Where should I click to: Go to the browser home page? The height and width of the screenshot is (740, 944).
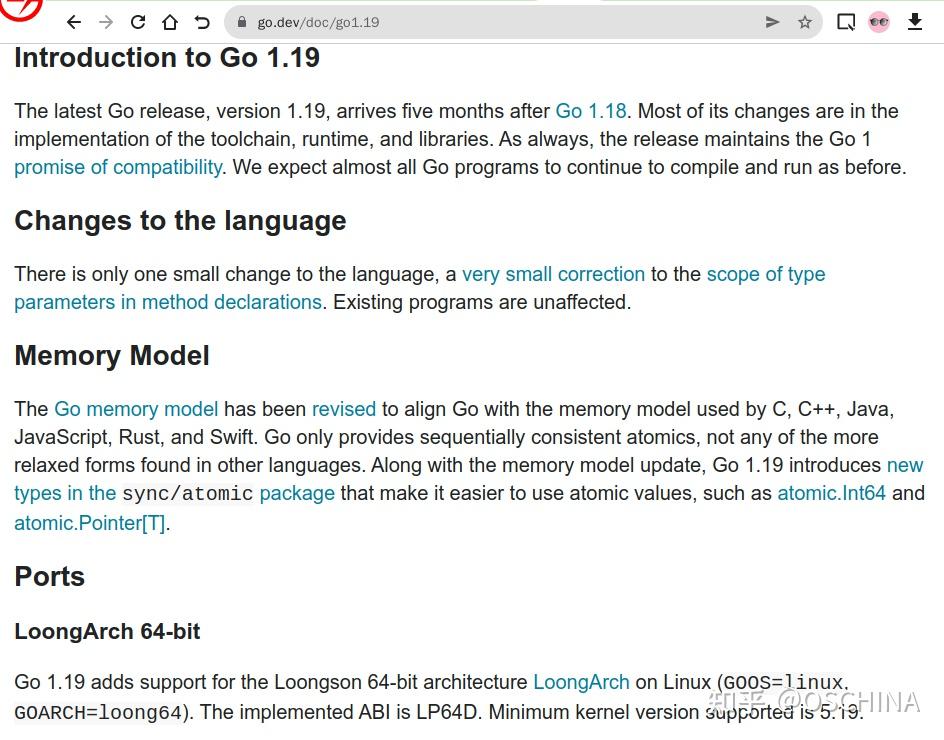pos(170,22)
